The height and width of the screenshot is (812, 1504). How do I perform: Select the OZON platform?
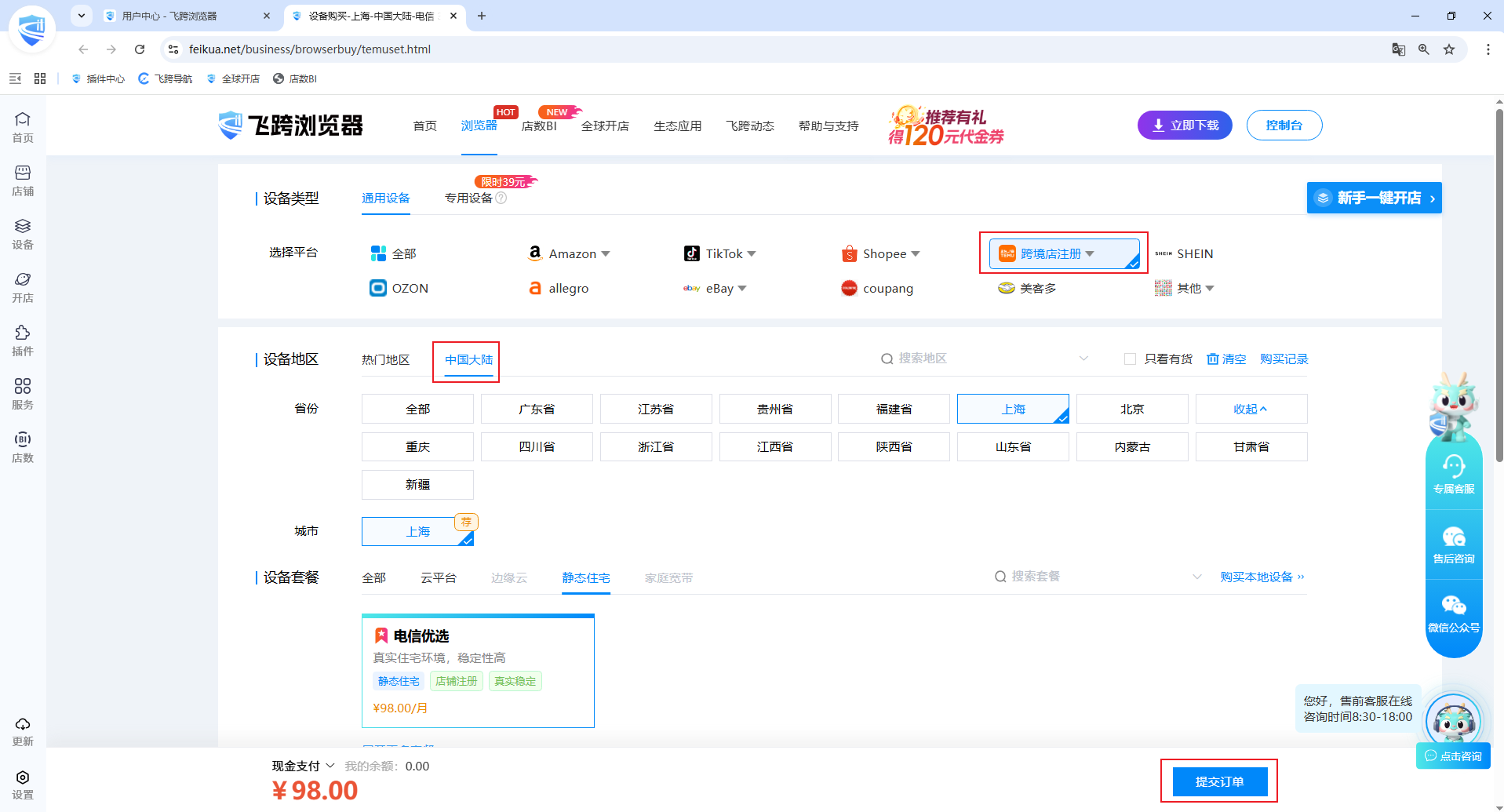[399, 288]
